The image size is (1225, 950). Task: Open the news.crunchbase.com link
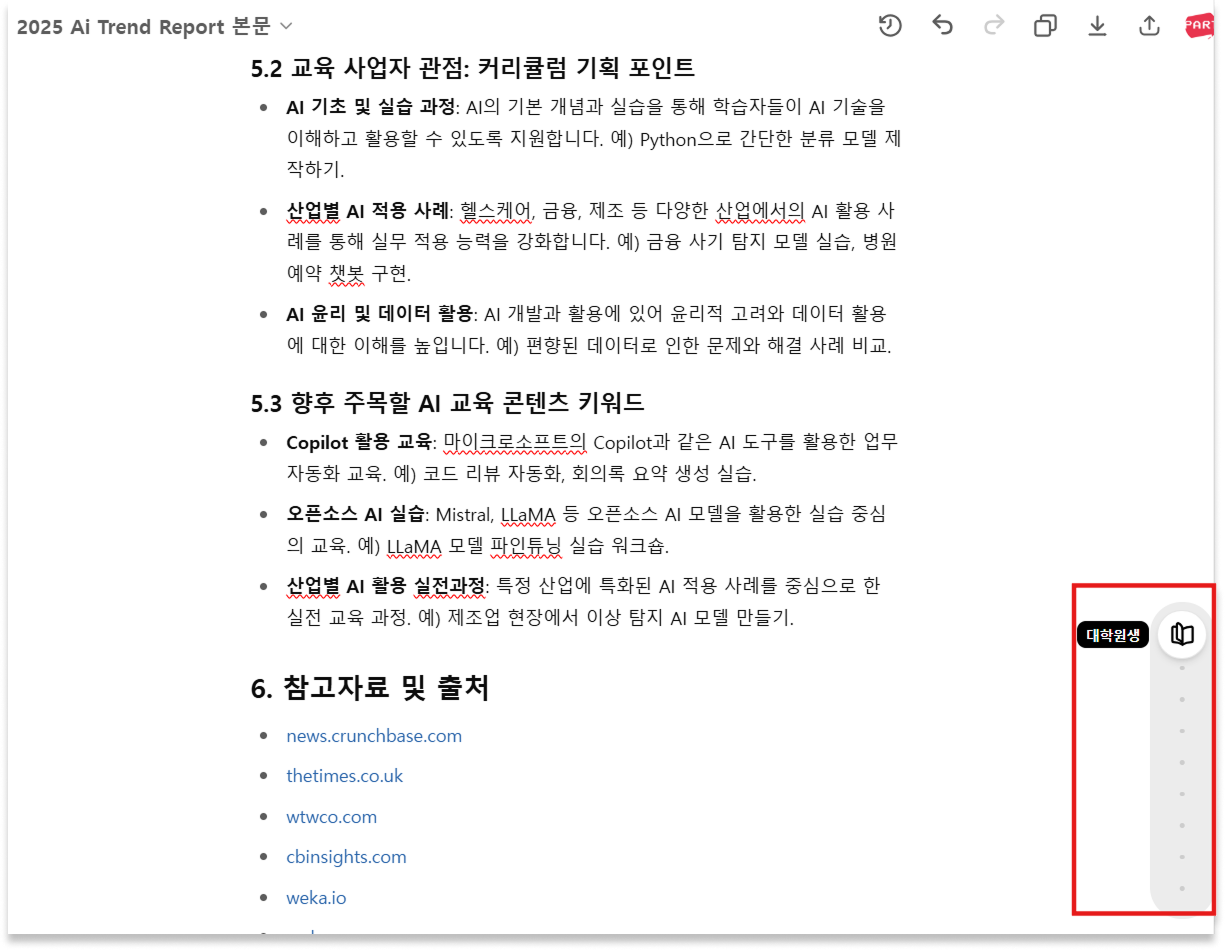click(x=374, y=736)
